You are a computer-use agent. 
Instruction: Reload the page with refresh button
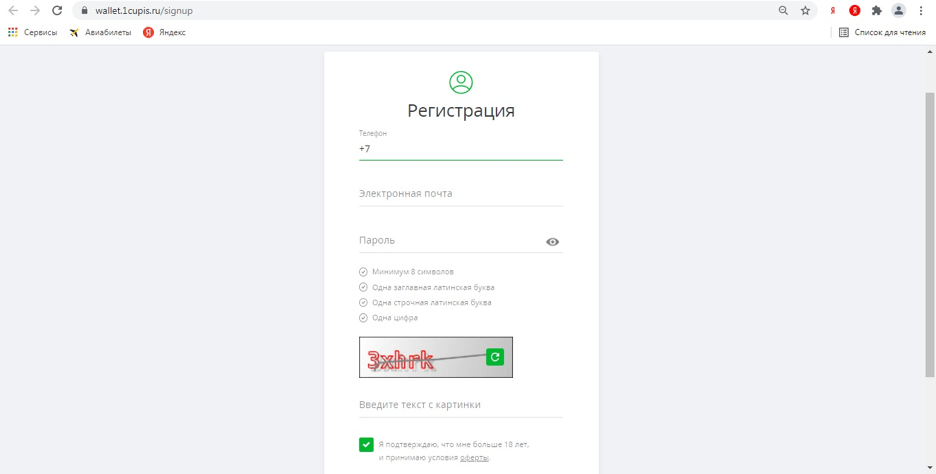click(57, 10)
